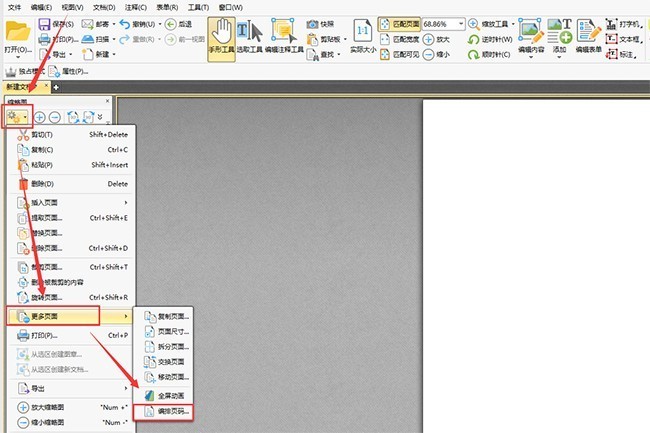The height and width of the screenshot is (433, 650).
Task: Click 匹配宽度 fit width
Action: (400, 39)
